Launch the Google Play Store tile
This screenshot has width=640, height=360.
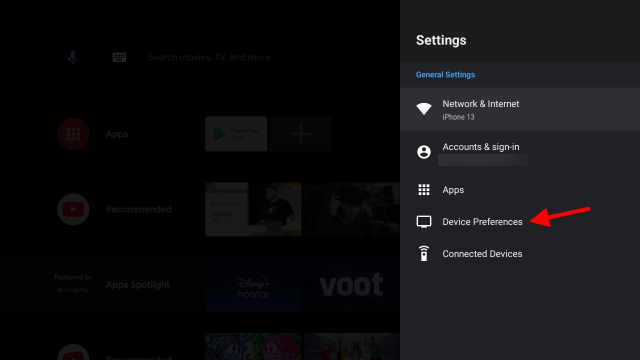[236, 134]
